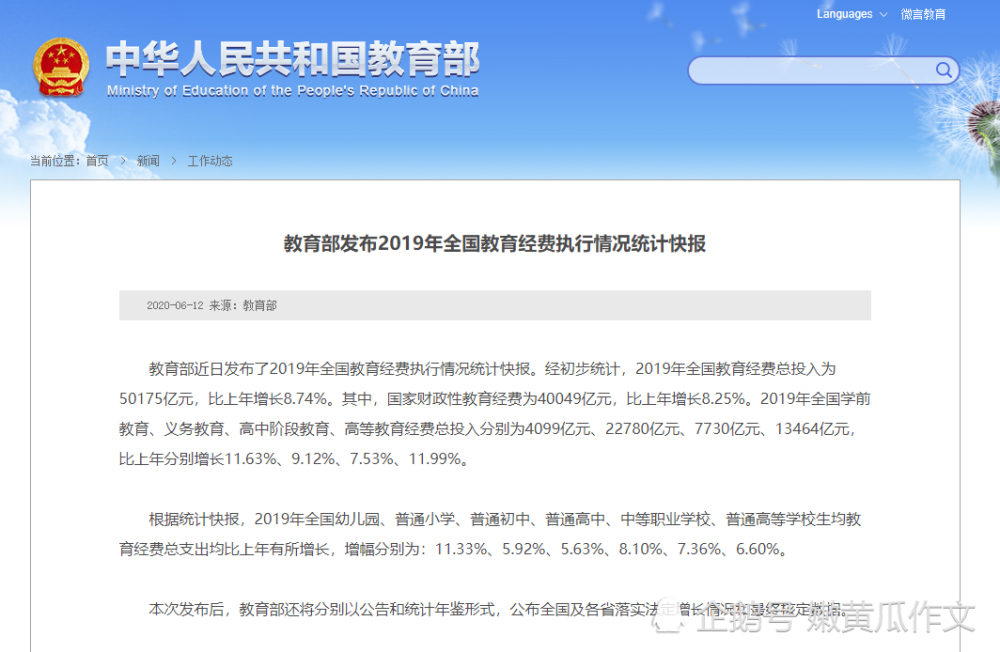The height and width of the screenshot is (652, 1000).
Task: Click the percentage 6.60%
Action: [758, 549]
